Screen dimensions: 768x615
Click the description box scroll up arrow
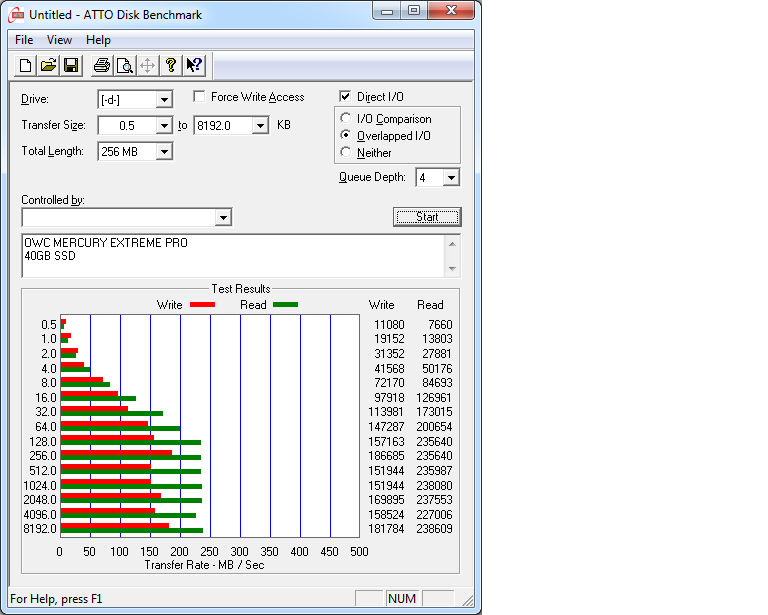[452, 244]
